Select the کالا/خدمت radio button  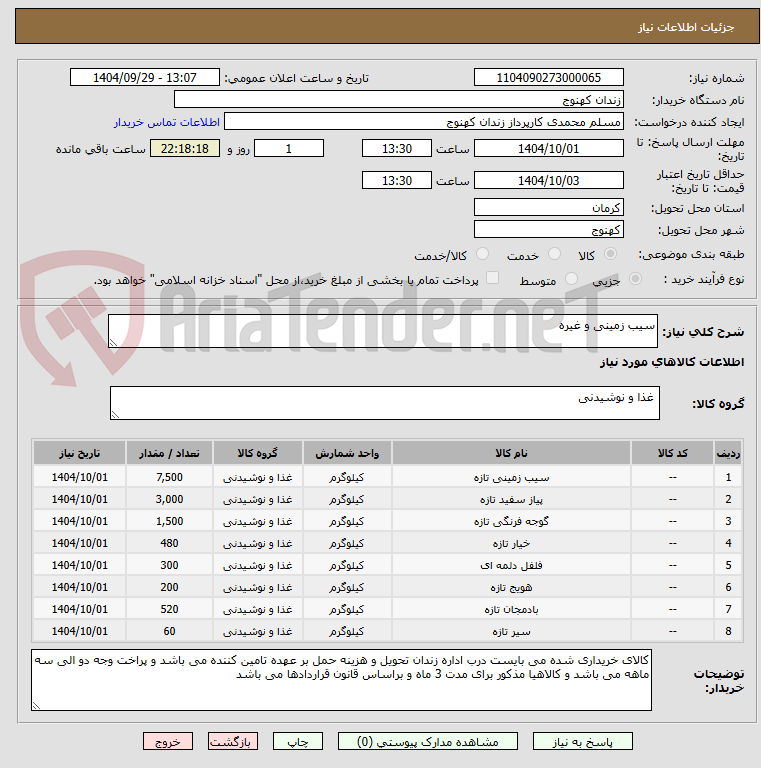(482, 254)
